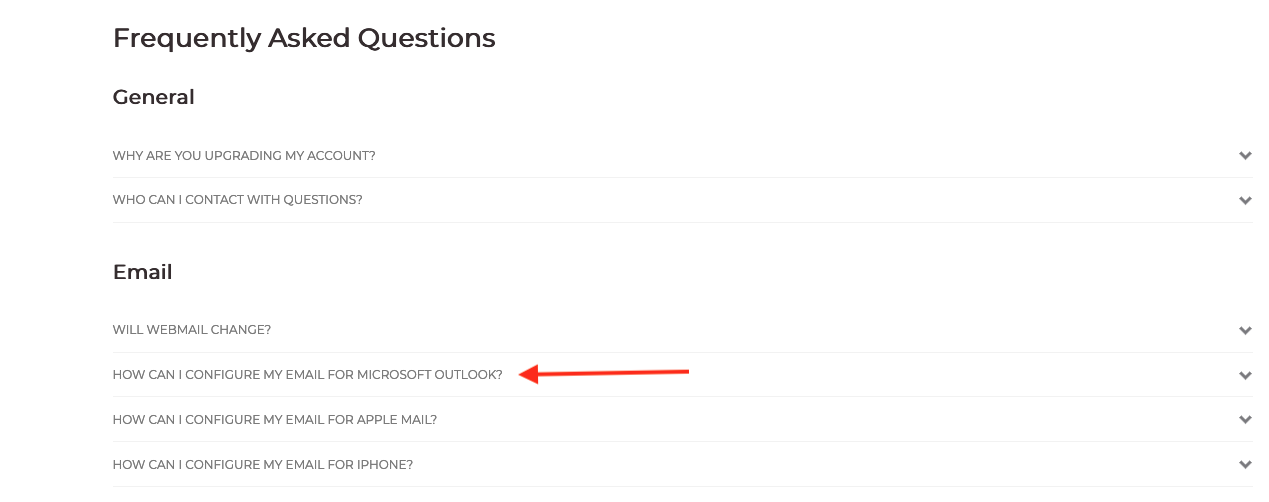This screenshot has height=502, width=1269.
Task: Open 'Why are you upgrading my account?' question
Action: 244,156
